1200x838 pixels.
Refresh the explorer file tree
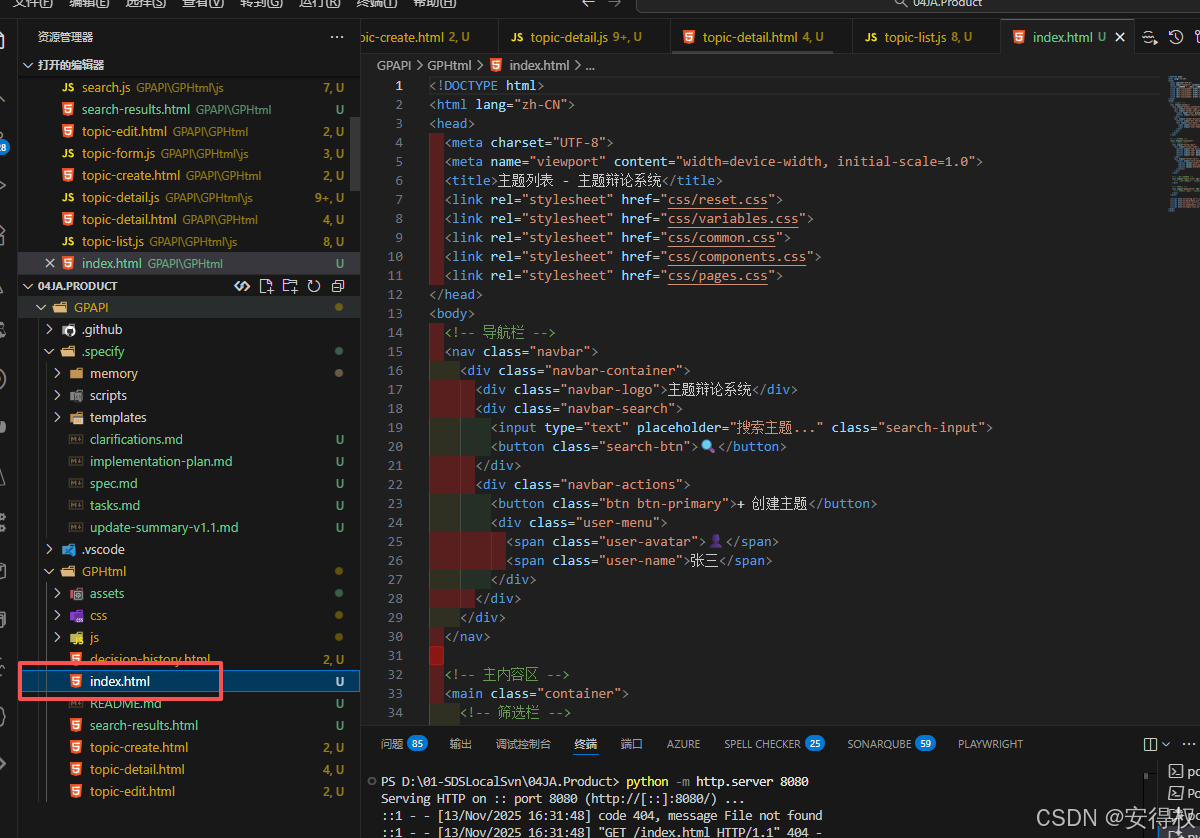(x=314, y=286)
